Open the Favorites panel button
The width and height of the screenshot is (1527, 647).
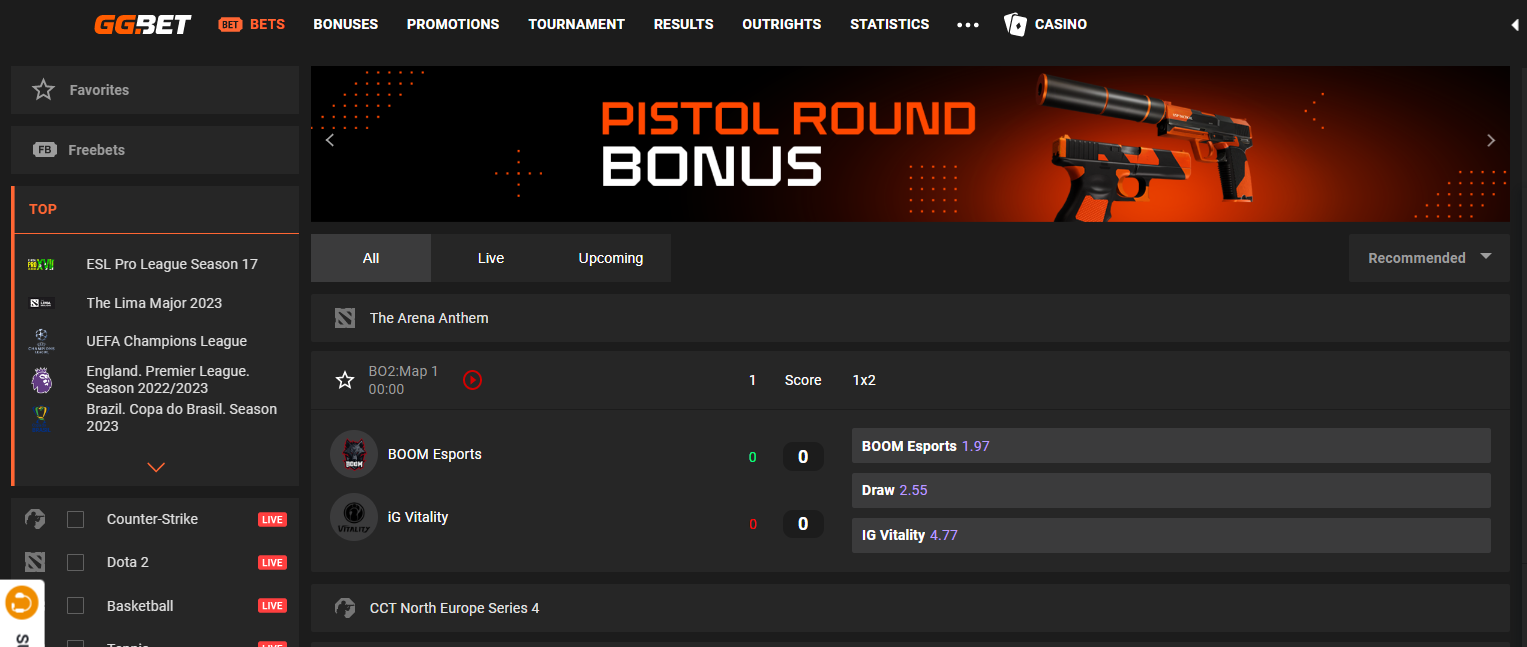click(x=155, y=90)
